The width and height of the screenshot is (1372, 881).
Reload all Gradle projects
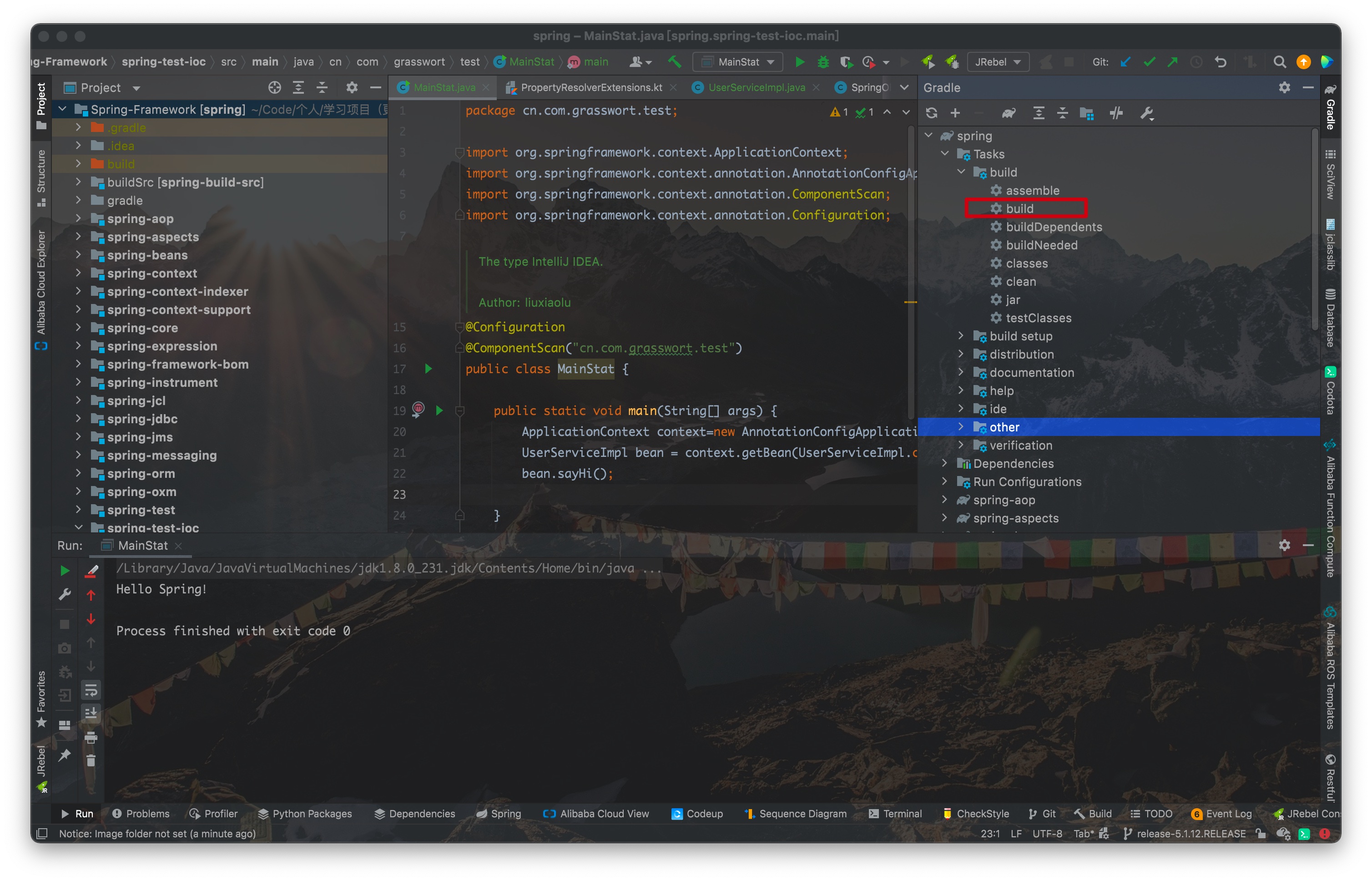tap(932, 113)
